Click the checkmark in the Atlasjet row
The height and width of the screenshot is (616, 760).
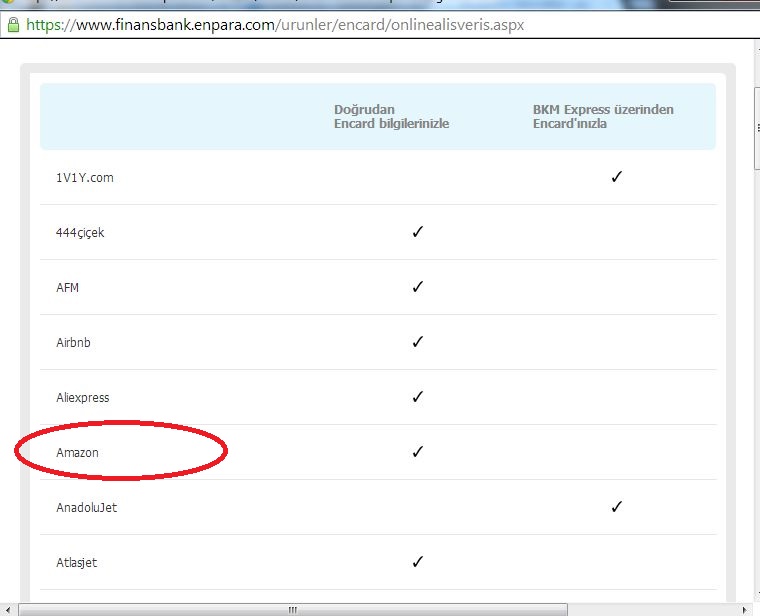[x=417, y=561]
